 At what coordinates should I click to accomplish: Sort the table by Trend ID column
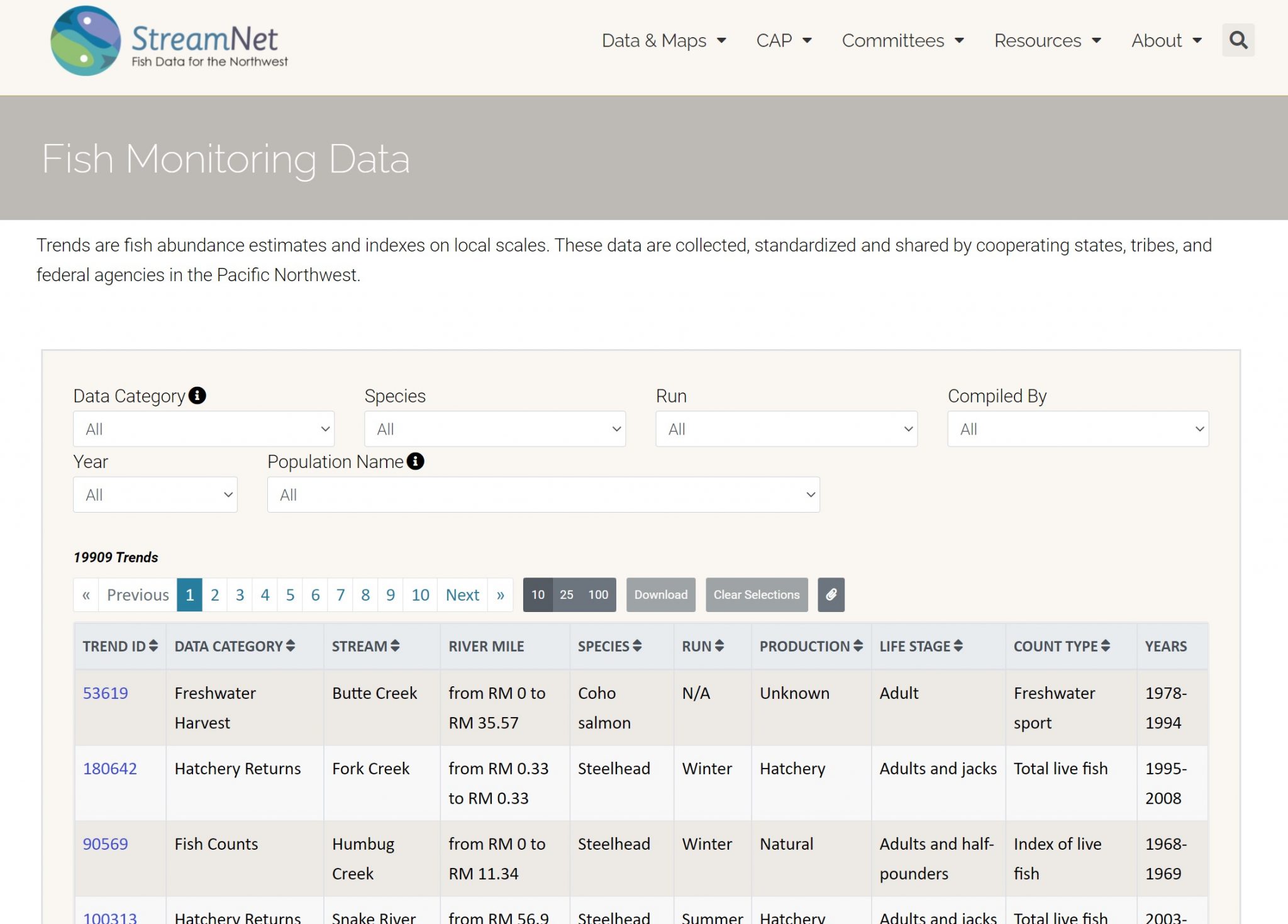pos(153,646)
